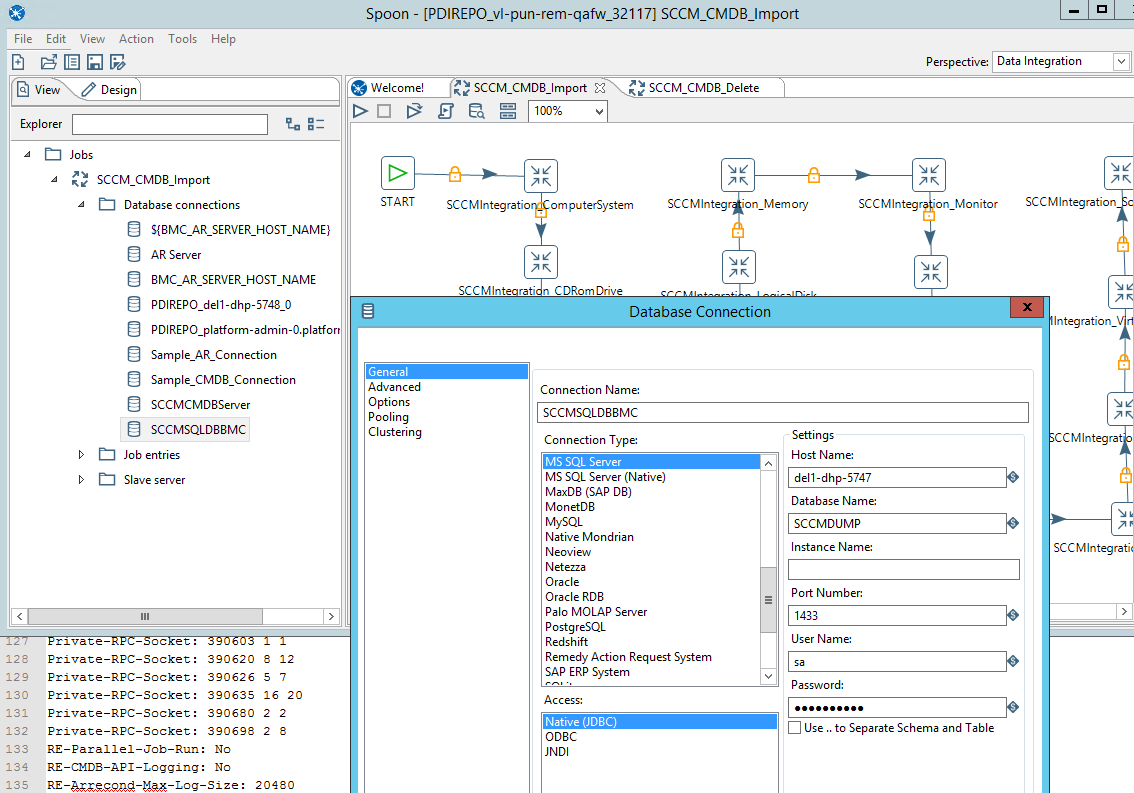
Task: Click the Open file folder icon
Action: [x=48, y=62]
